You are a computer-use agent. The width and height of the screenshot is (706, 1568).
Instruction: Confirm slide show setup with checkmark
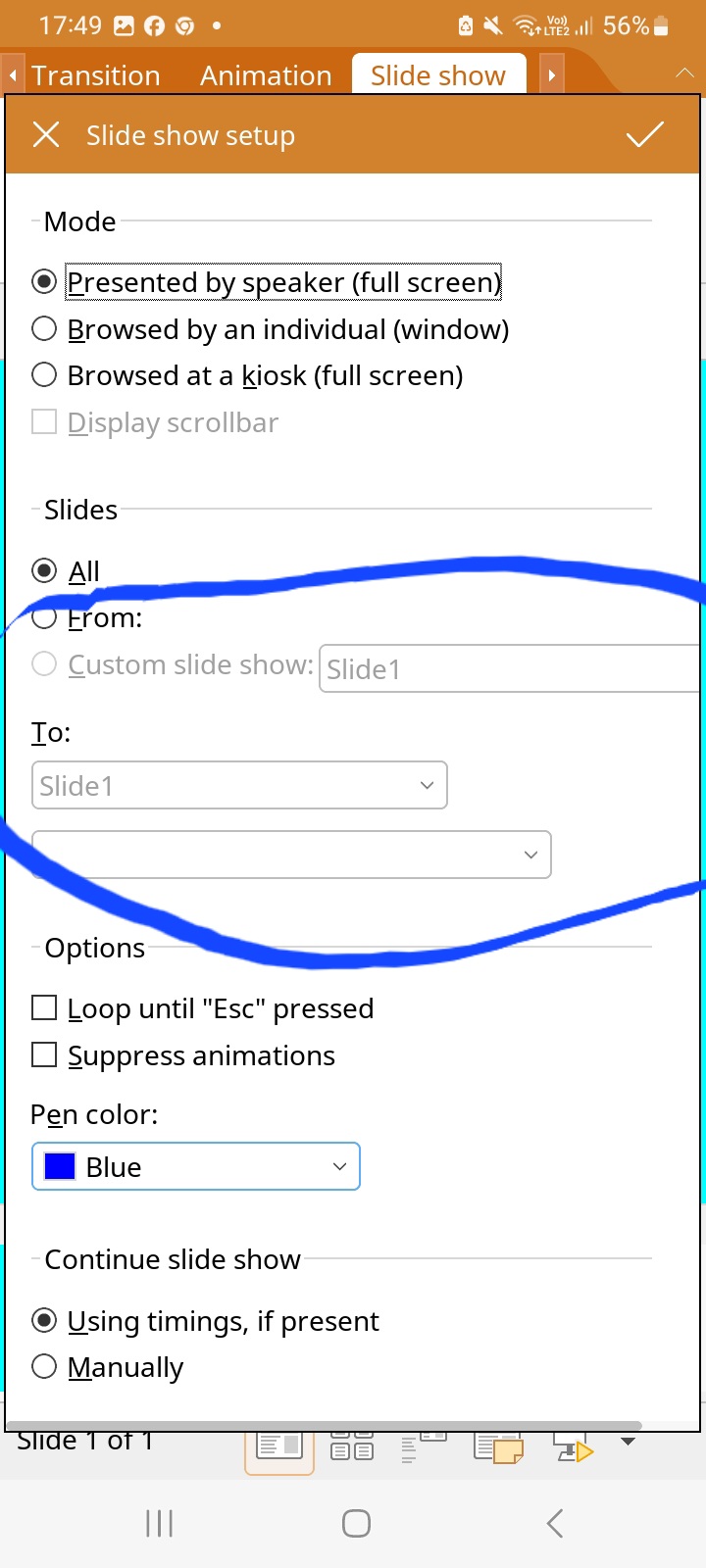pyautogui.click(x=645, y=135)
